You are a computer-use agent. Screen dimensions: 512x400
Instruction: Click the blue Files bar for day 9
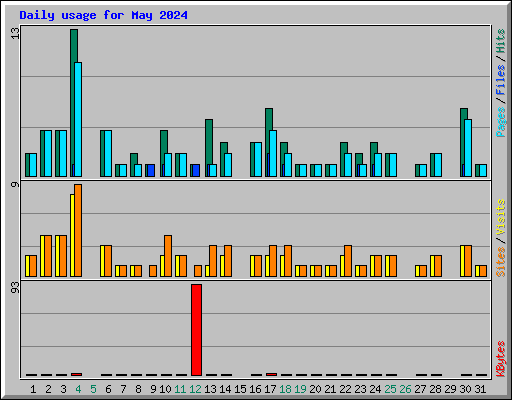coord(150,170)
